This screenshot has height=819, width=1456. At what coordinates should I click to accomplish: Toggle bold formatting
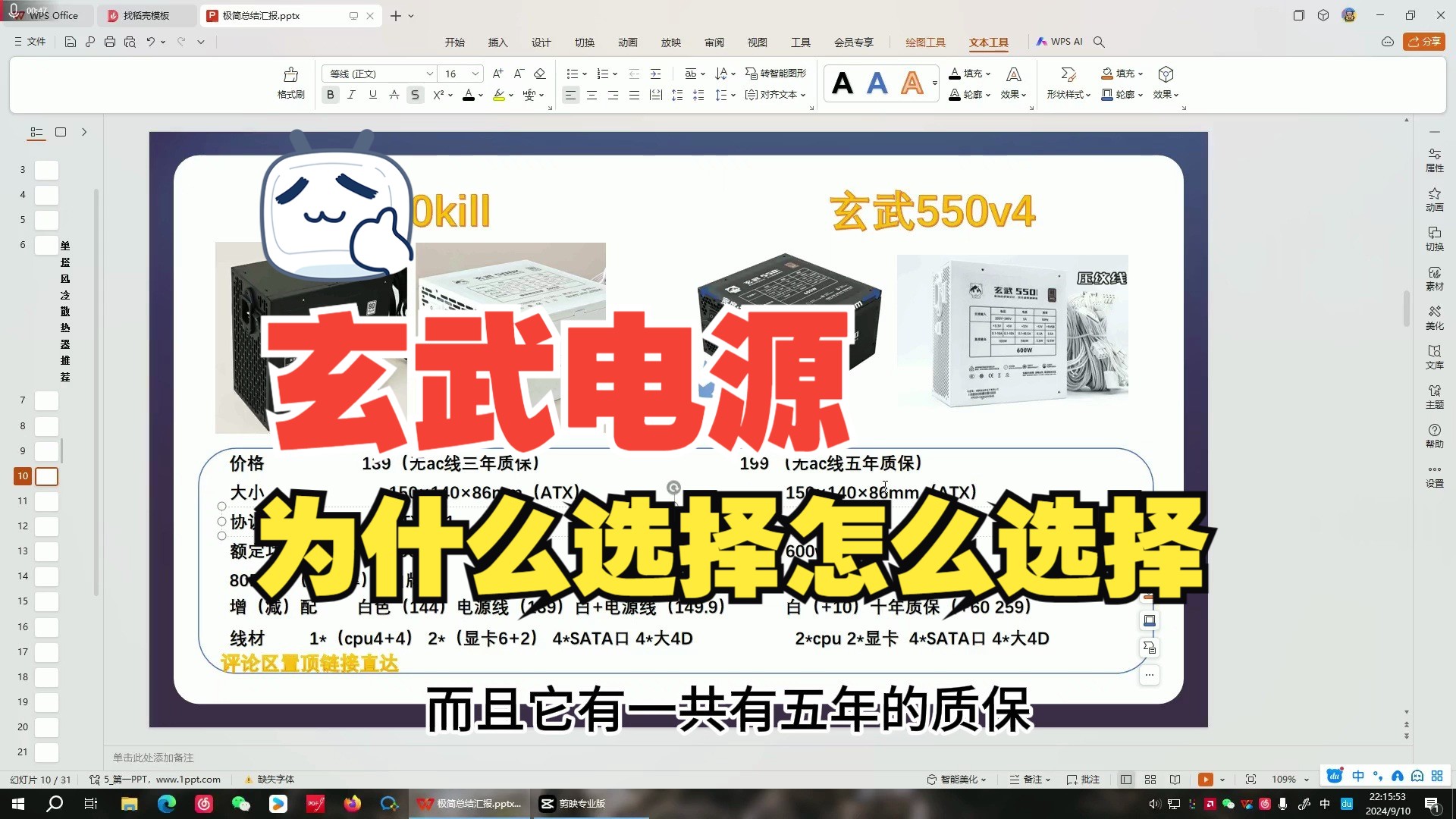pos(330,95)
